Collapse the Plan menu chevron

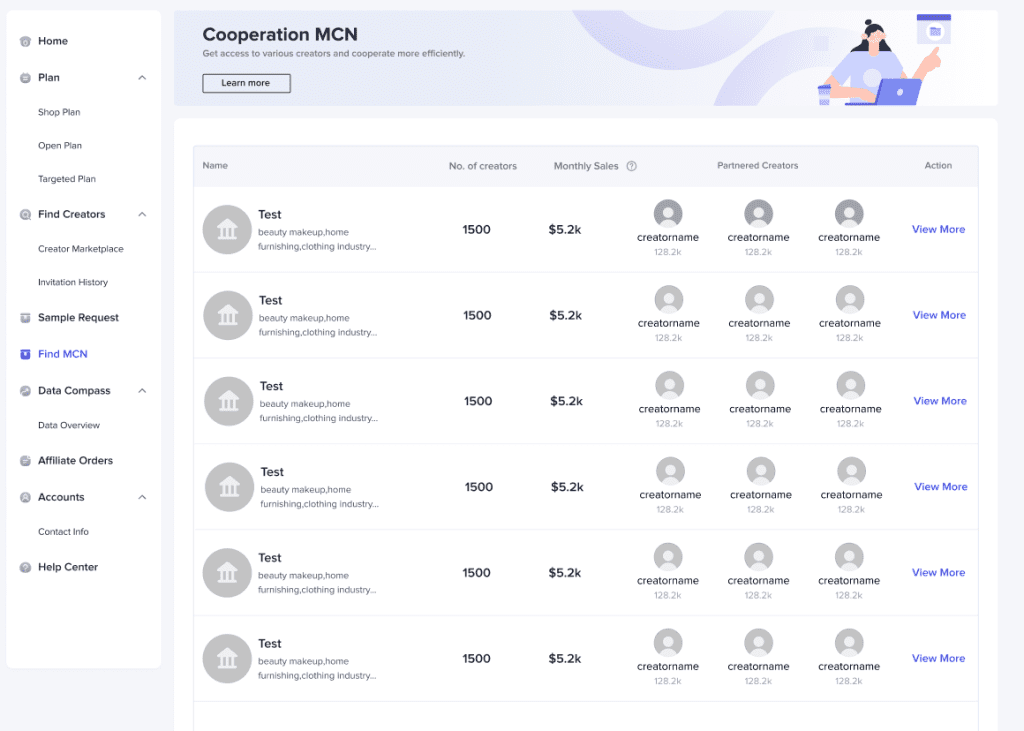142,78
